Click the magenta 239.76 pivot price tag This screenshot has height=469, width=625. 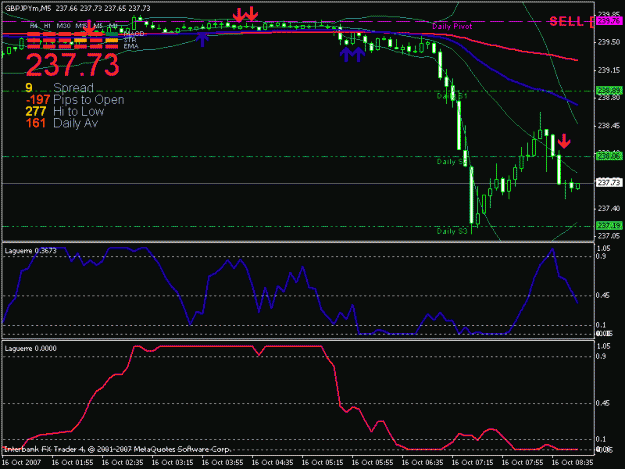click(x=609, y=21)
